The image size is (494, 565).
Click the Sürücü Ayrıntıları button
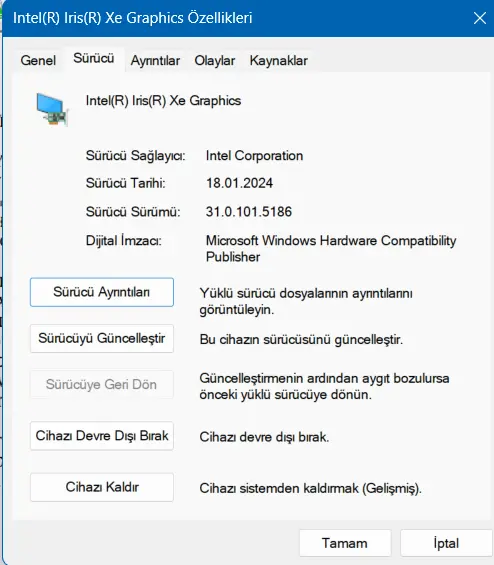(102, 292)
